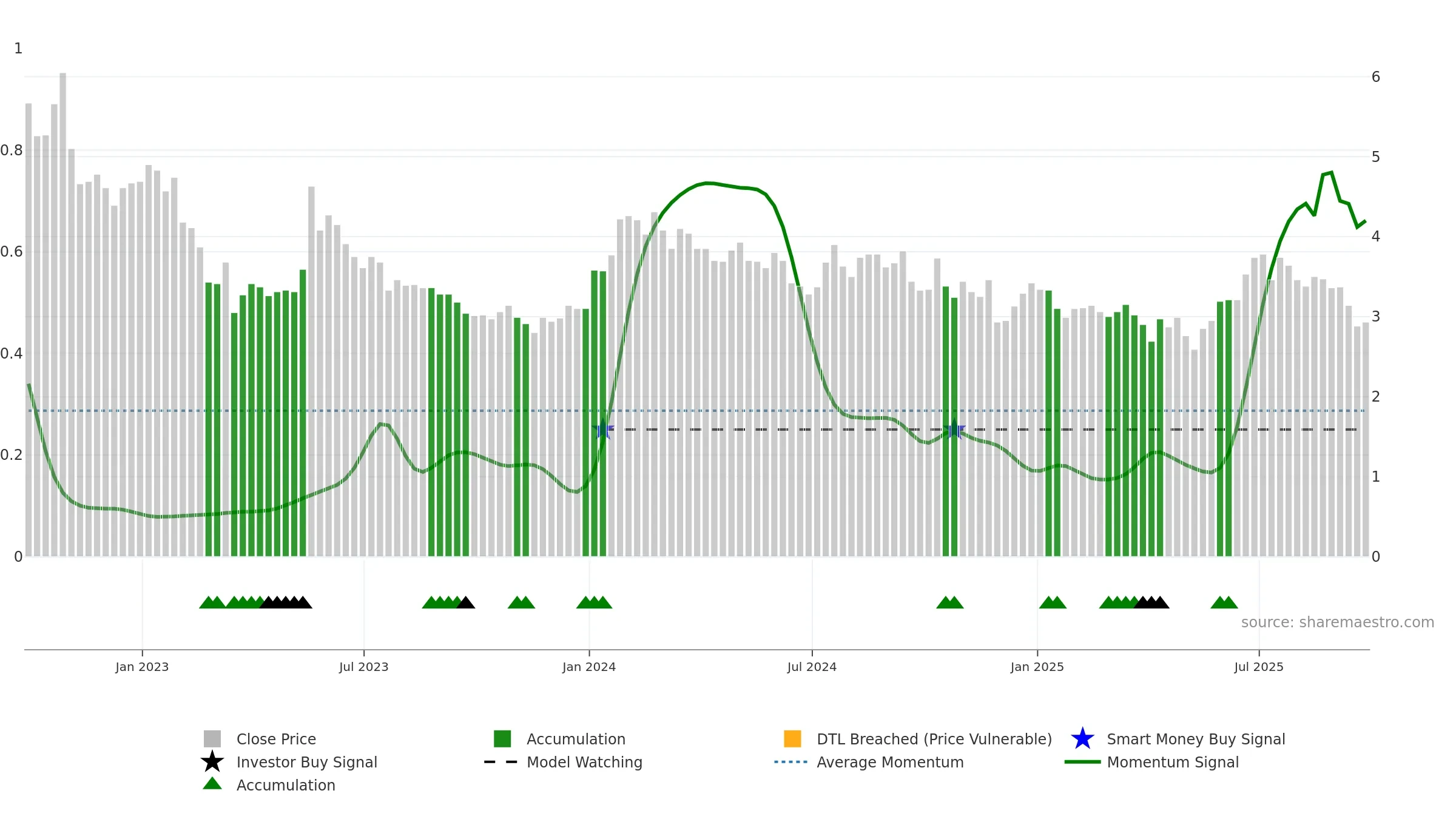Click the gray Close Price color swatch

pos(212,739)
